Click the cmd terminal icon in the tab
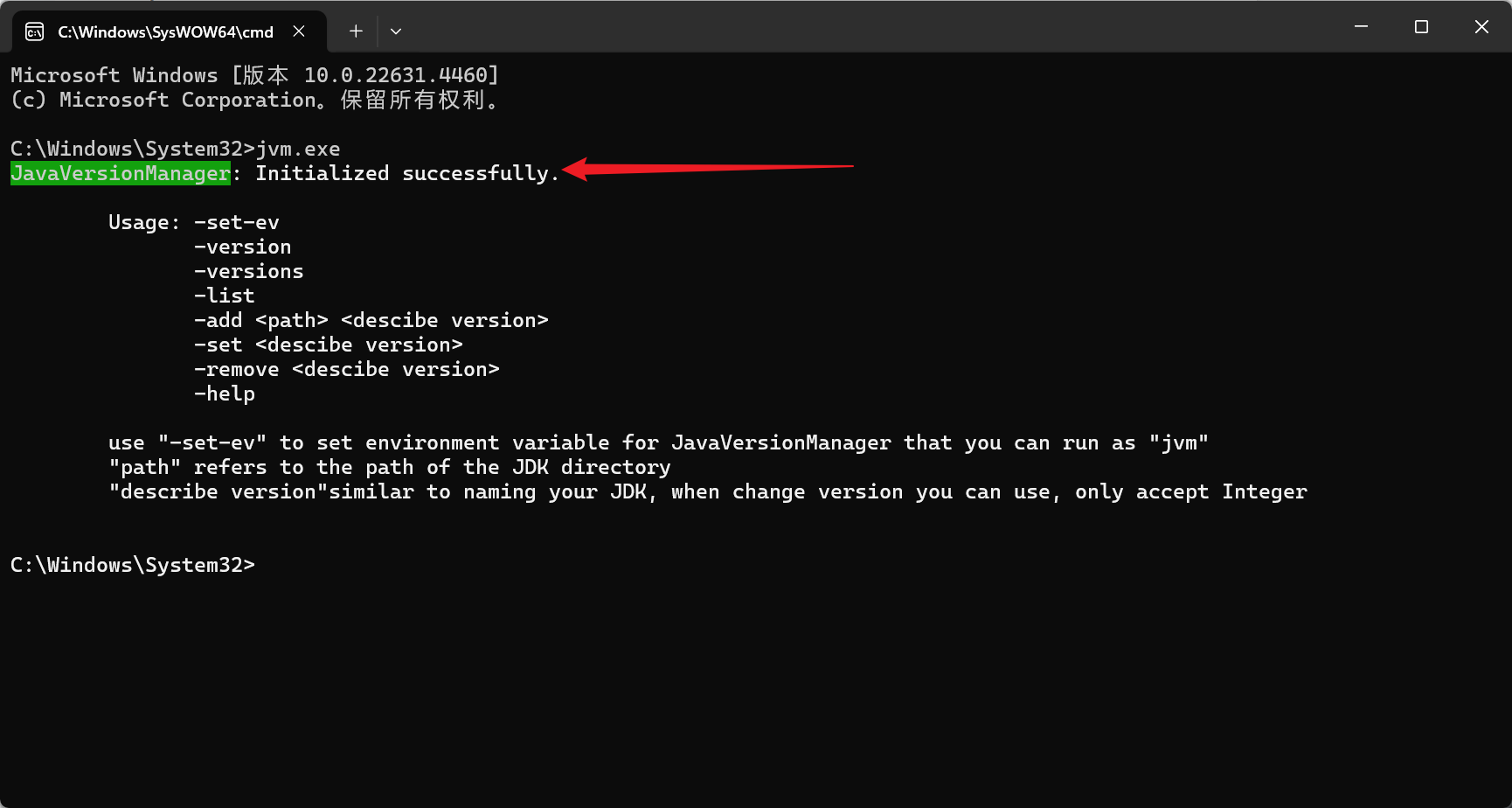The image size is (1512, 808). pyautogui.click(x=35, y=32)
